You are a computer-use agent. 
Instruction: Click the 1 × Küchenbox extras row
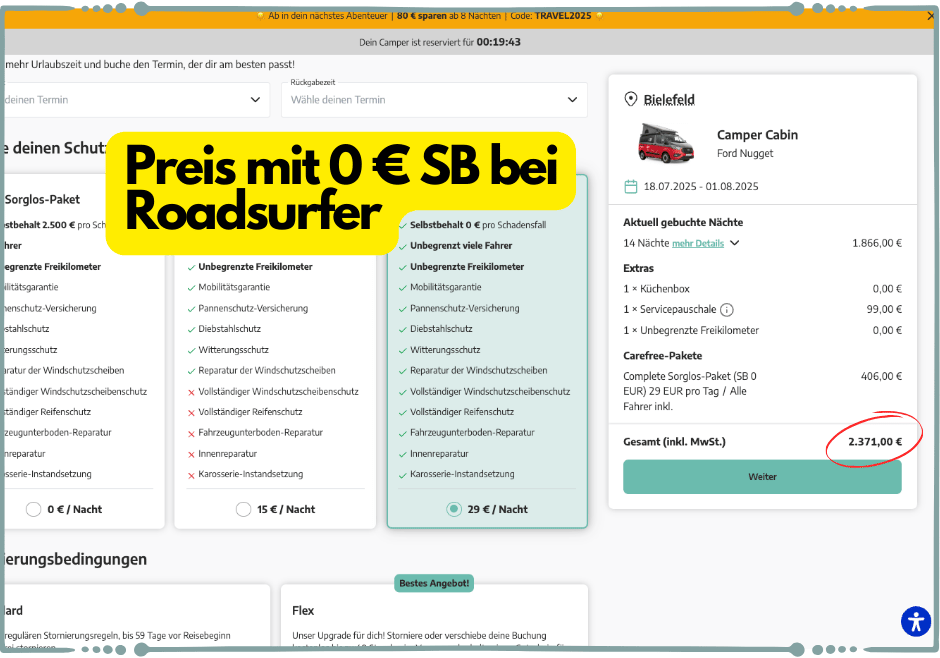click(x=762, y=289)
